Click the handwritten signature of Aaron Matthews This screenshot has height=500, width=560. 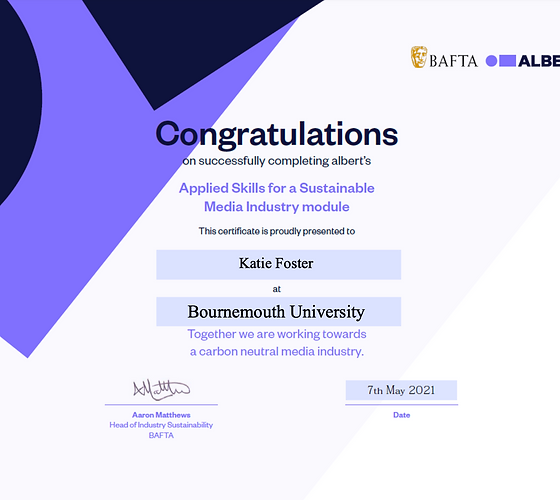pos(161,390)
